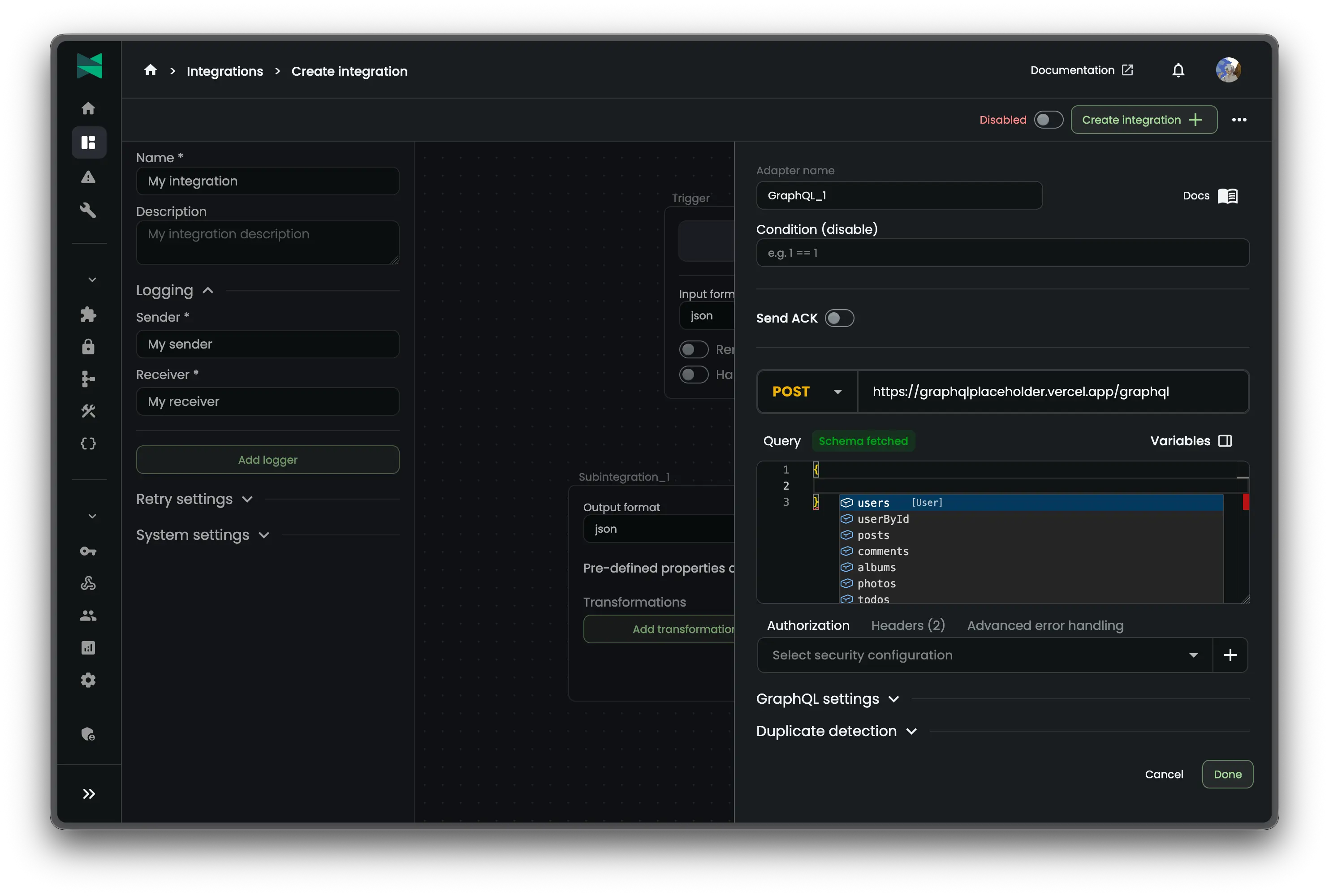Viewport: 1329px width, 896px height.
Task: Open the notifications bell
Action: tap(1178, 70)
